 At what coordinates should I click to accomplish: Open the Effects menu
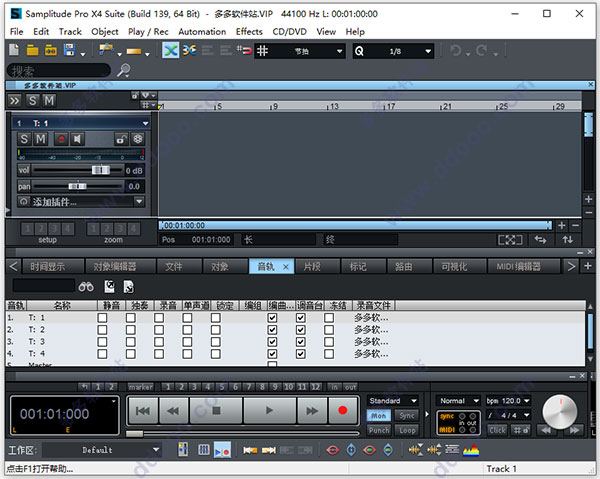[249, 32]
